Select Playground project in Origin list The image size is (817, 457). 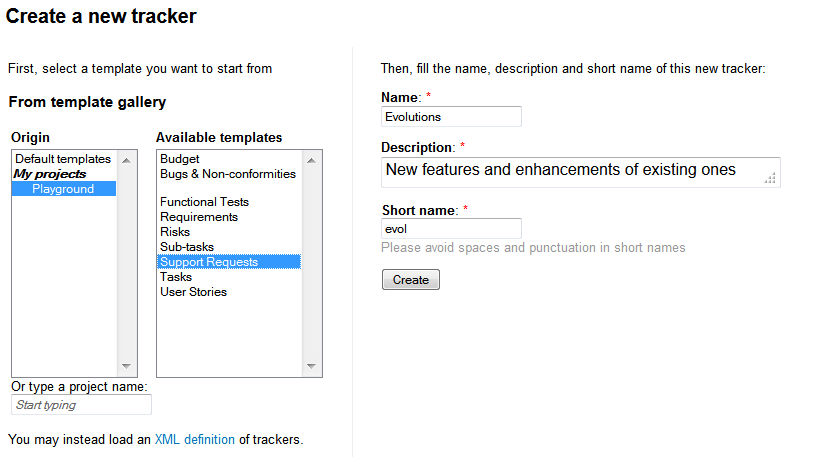click(64, 189)
